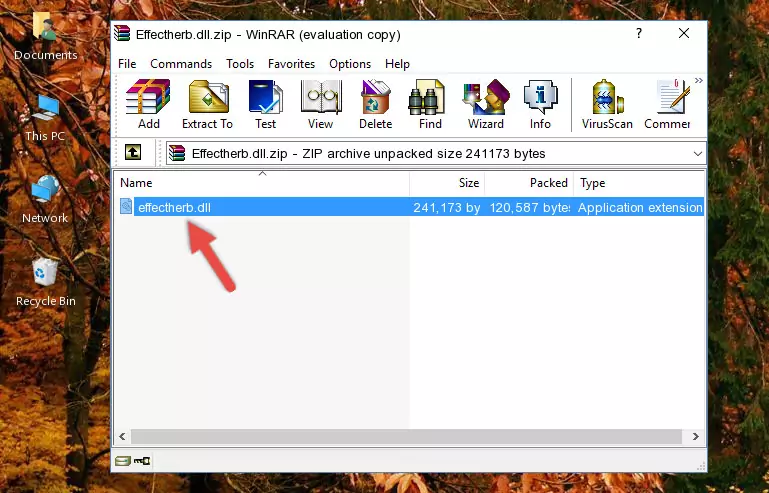Click the horizontal scrollbar right arrow

coord(695,436)
